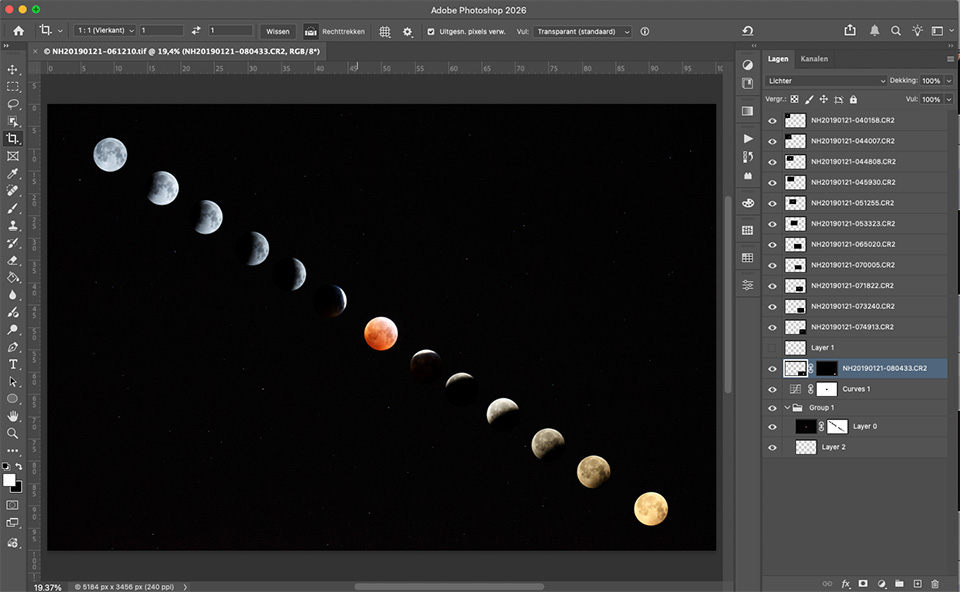Create a new layer with the new-layer icon

tap(917, 583)
